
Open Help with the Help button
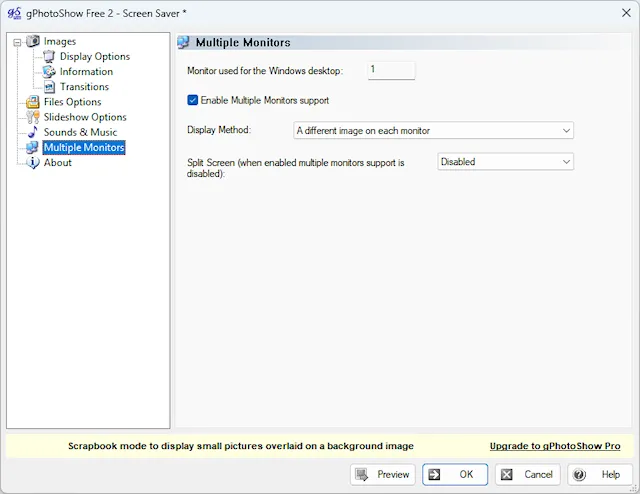coord(599,474)
